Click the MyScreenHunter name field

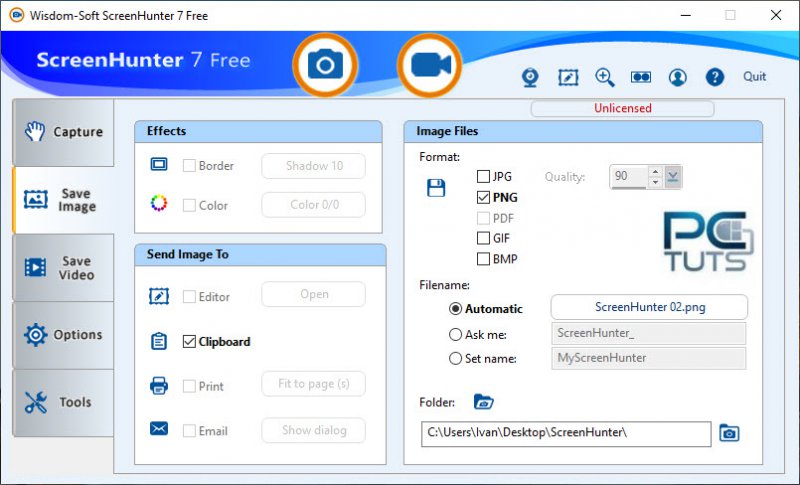[648, 358]
